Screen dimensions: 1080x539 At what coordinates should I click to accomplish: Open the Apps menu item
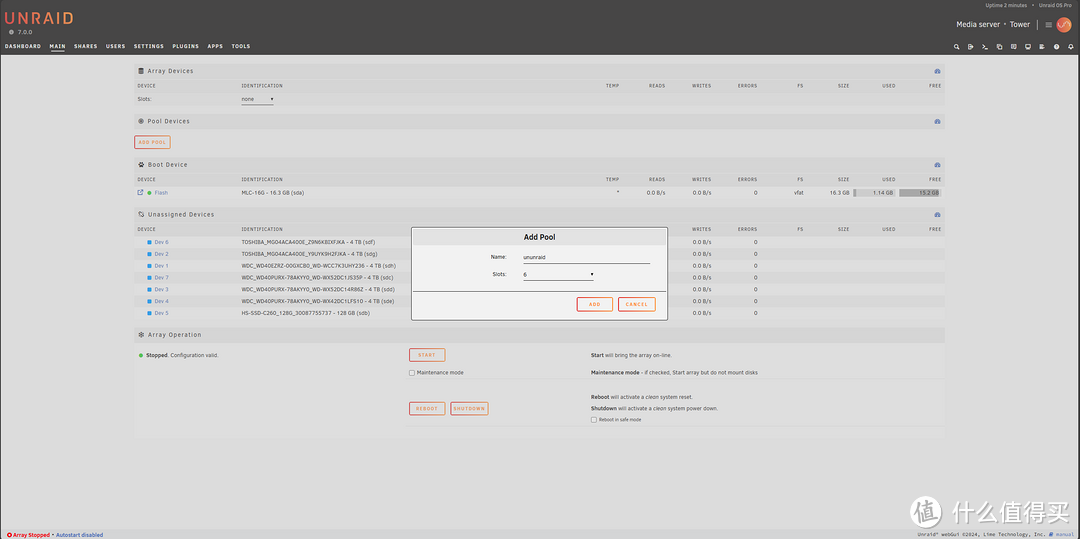click(215, 47)
